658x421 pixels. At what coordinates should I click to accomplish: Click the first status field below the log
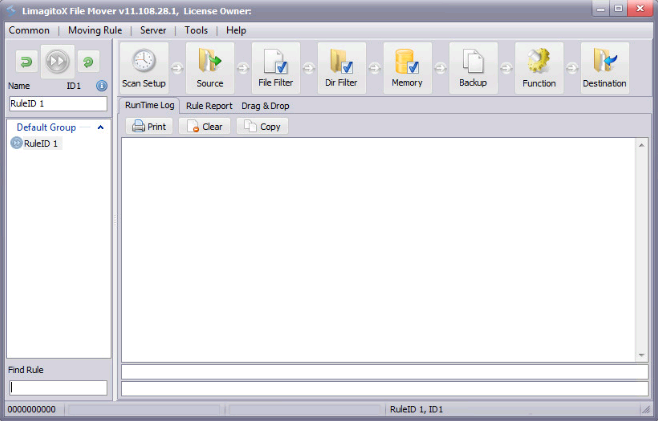tap(385, 372)
